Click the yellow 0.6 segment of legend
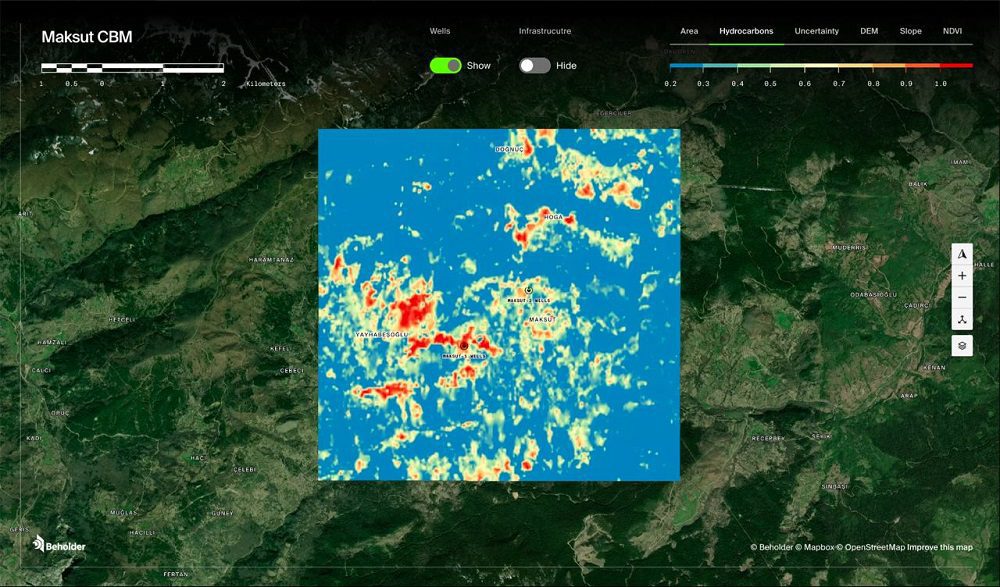Screen dimensions: 1000x587 pos(821,65)
